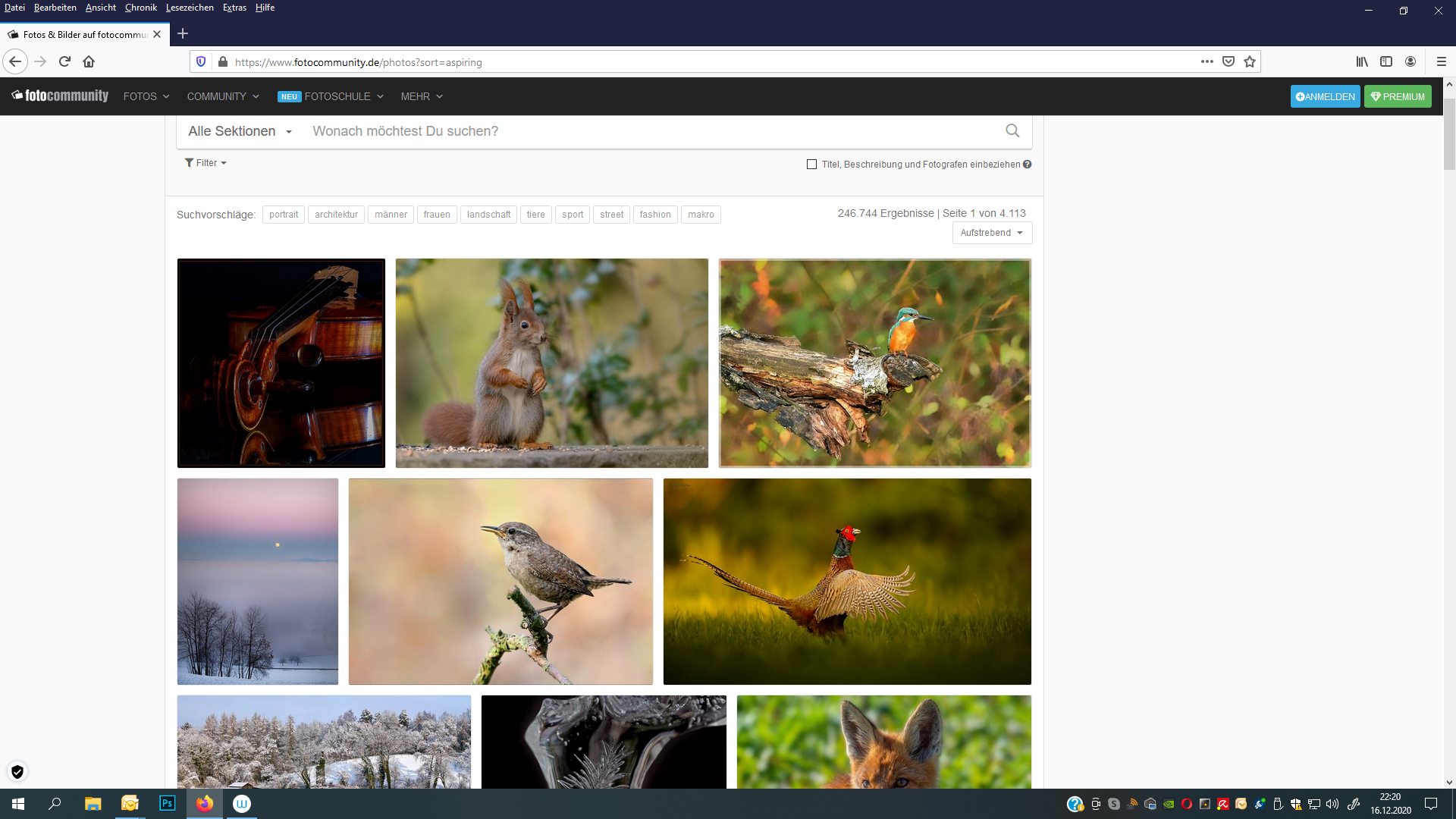Open the Bearbeiten menu
Image resolution: width=1456 pixels, height=819 pixels.
(55, 8)
